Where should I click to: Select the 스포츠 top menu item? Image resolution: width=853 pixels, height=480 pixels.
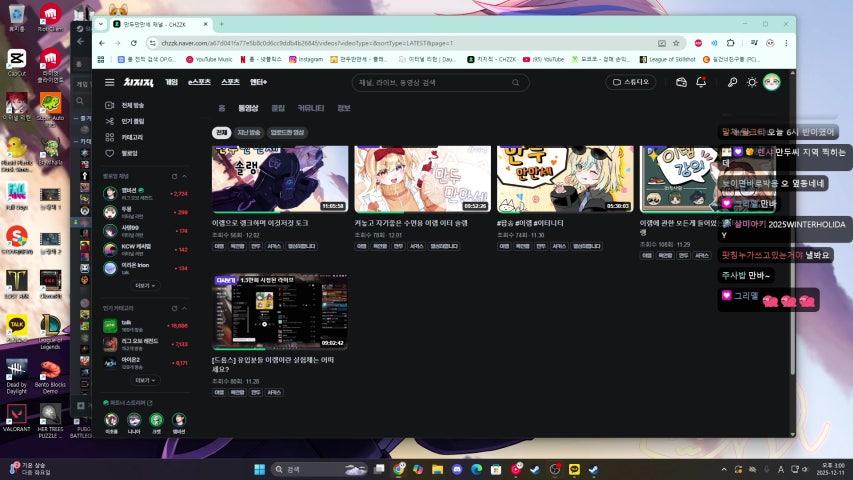[x=230, y=82]
